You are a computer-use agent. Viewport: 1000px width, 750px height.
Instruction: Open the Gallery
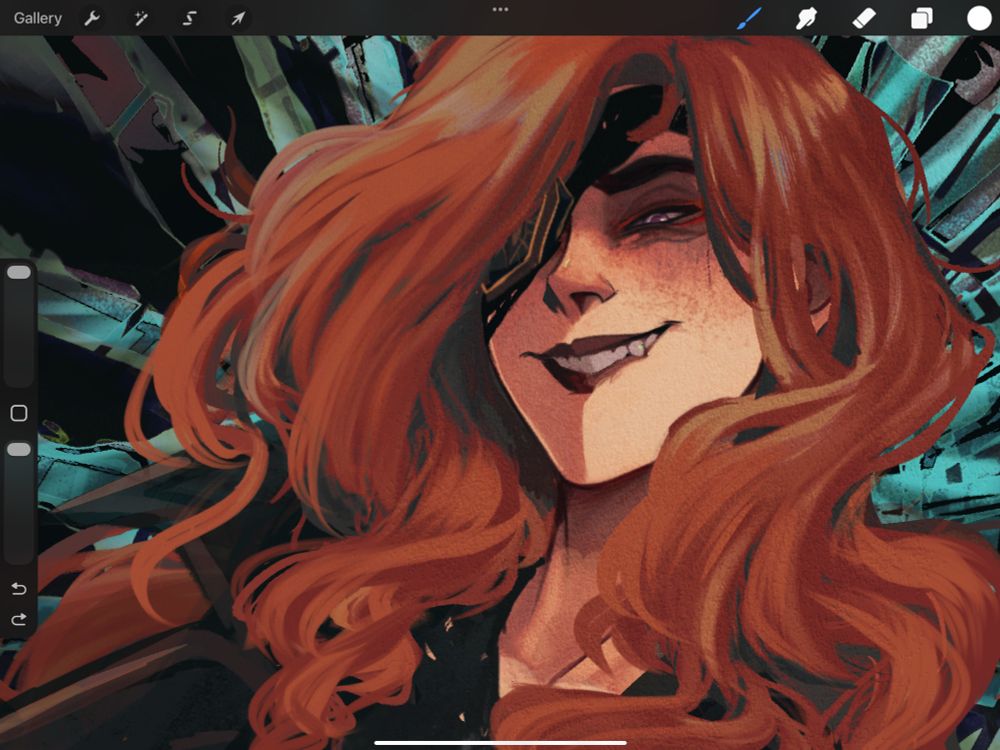click(38, 18)
